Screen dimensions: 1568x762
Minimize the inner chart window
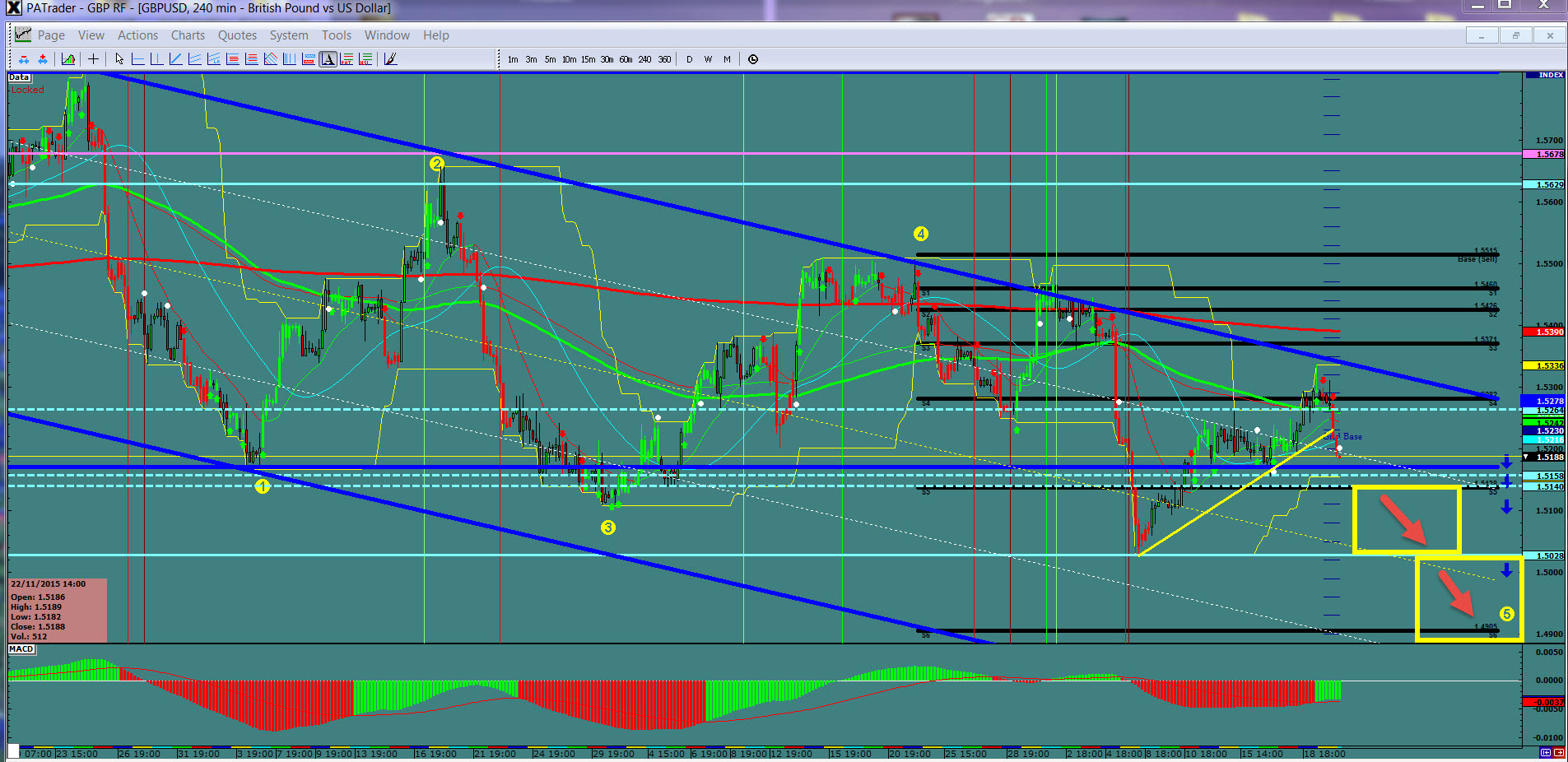pos(1481,35)
